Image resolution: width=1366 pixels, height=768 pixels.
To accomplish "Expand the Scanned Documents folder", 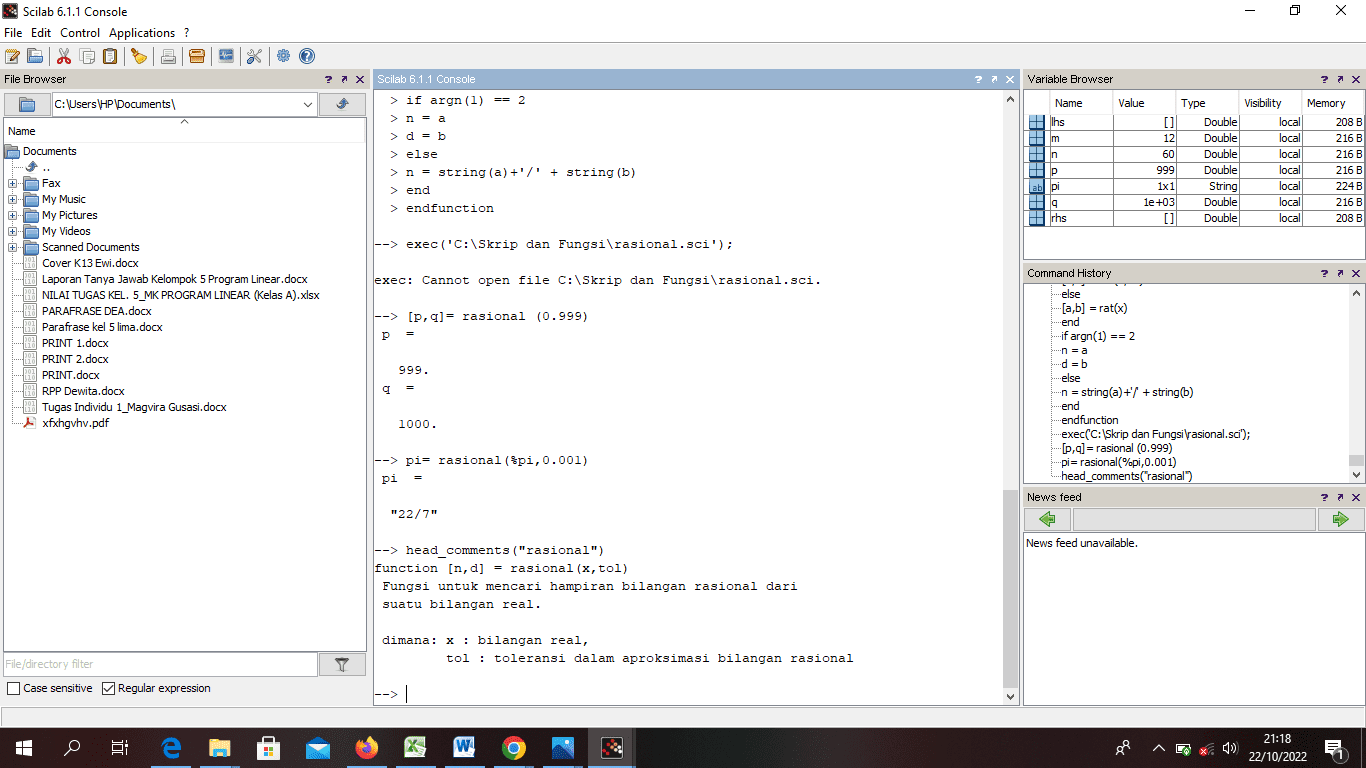I will [x=12, y=247].
